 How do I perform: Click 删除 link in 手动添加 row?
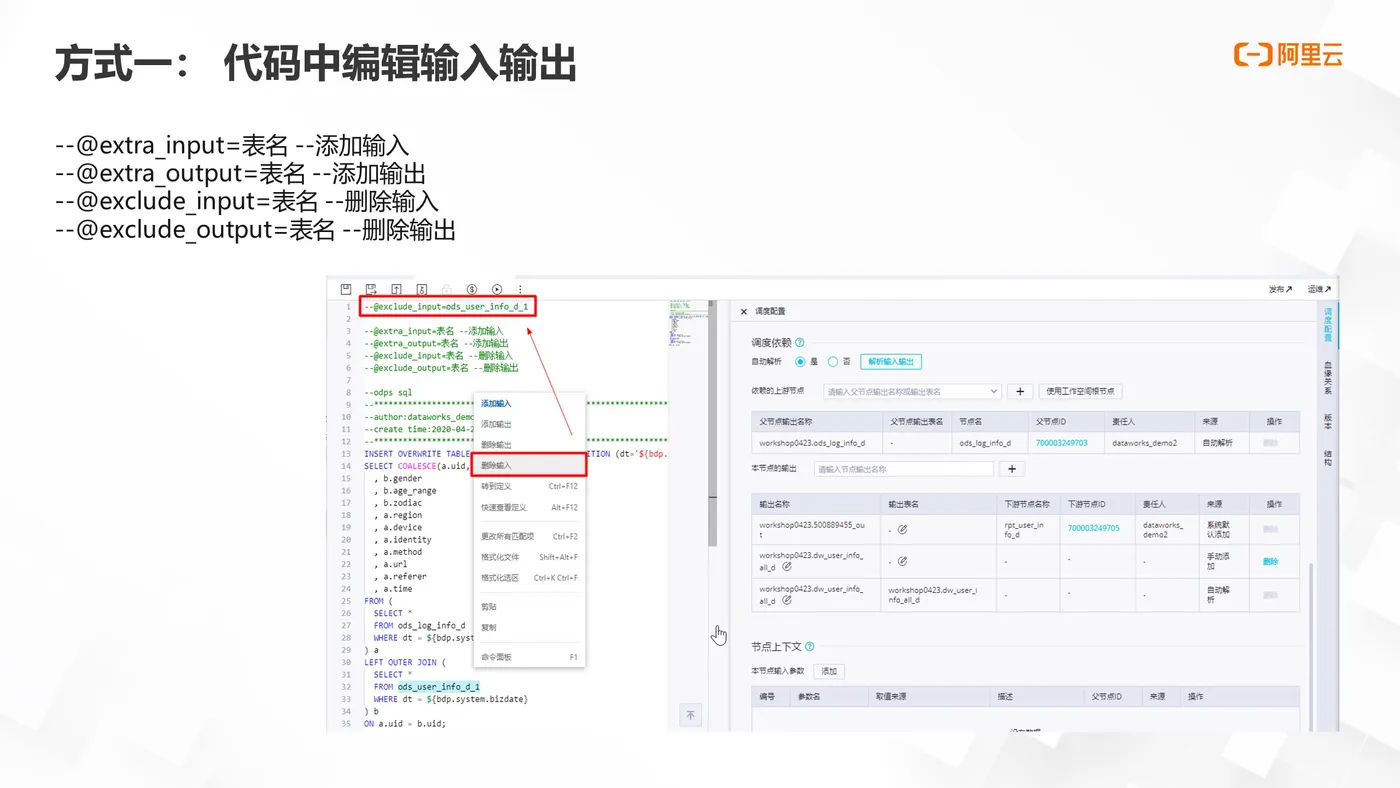point(1270,561)
